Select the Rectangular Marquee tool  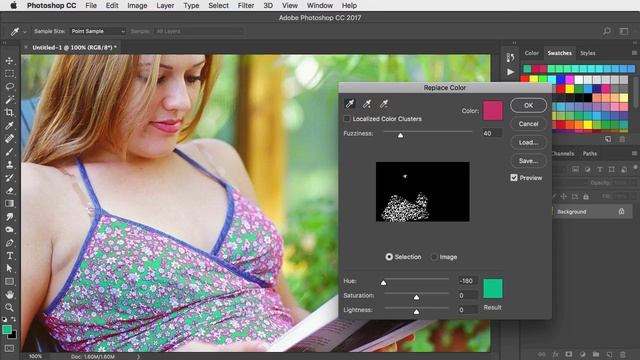[9, 73]
